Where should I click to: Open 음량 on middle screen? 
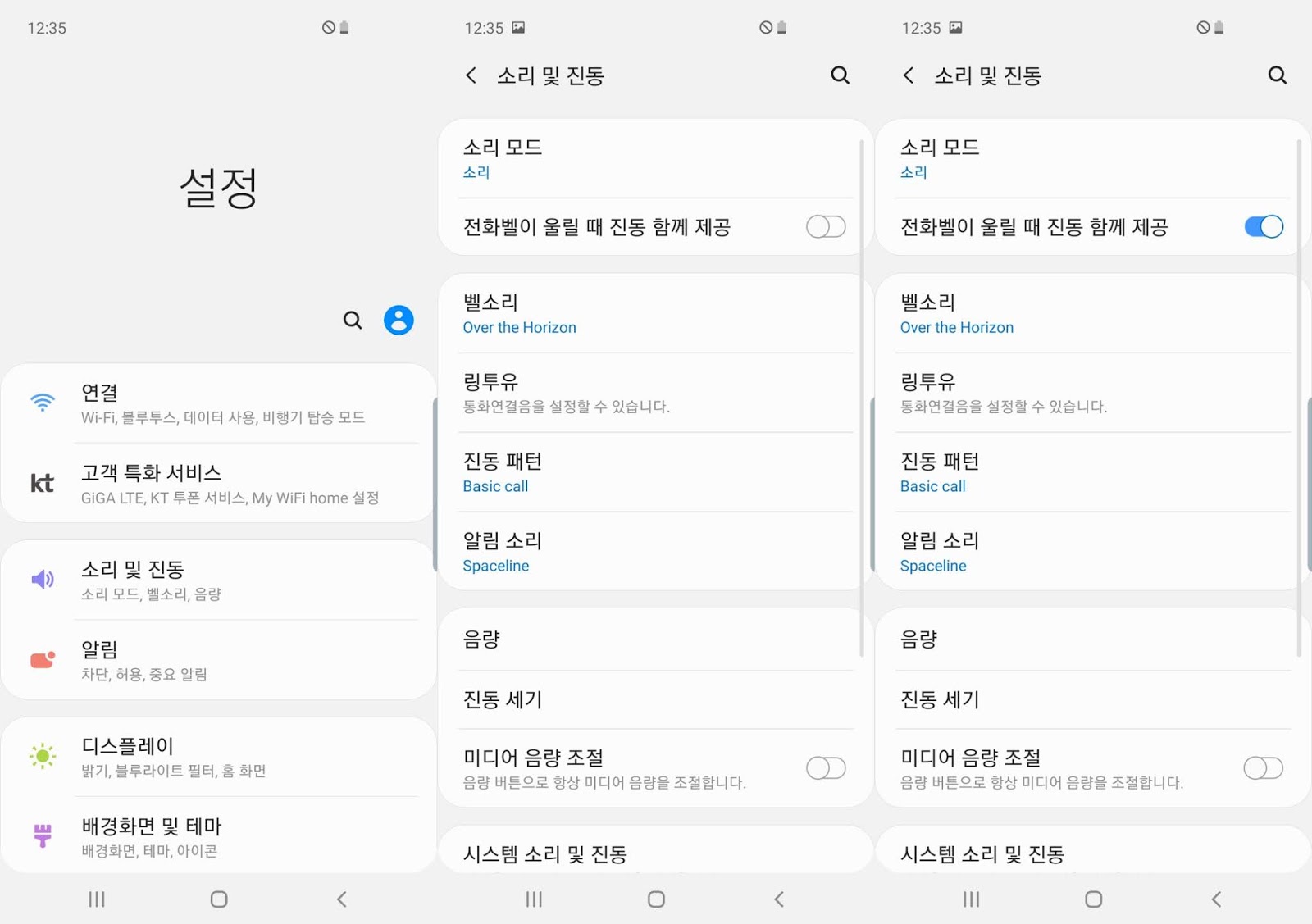[x=654, y=640]
